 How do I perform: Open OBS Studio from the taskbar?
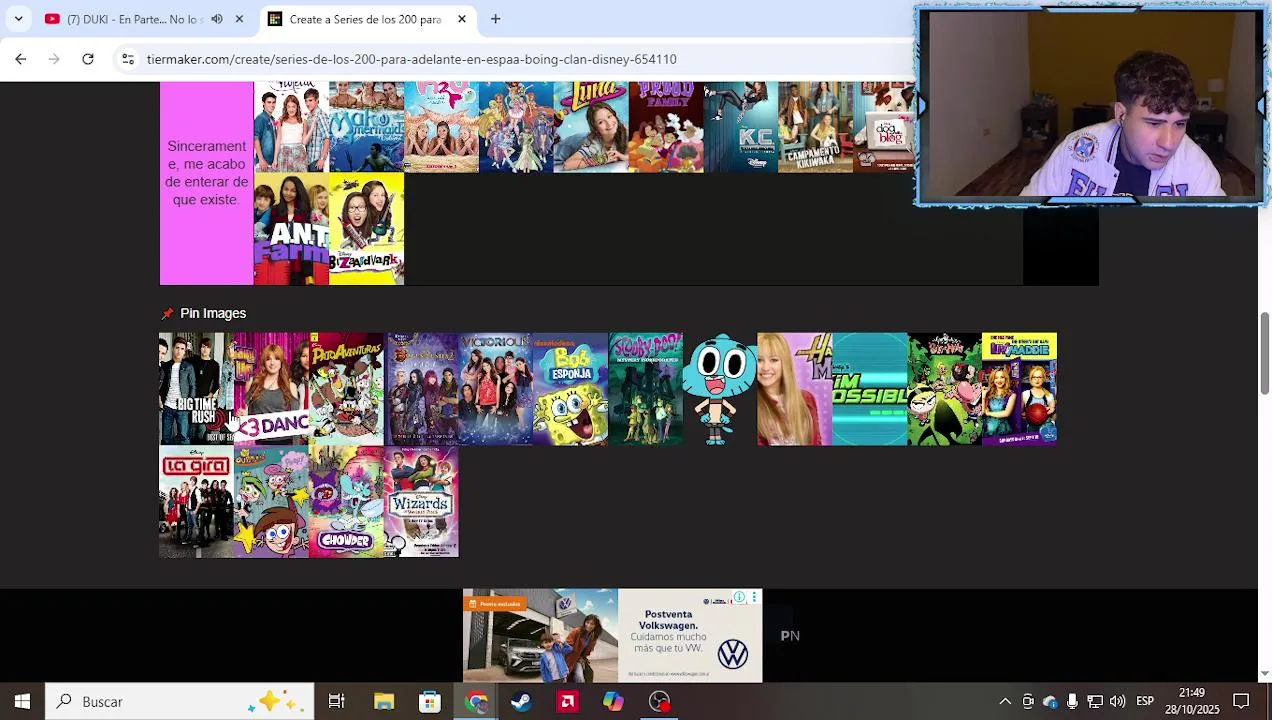(660, 701)
